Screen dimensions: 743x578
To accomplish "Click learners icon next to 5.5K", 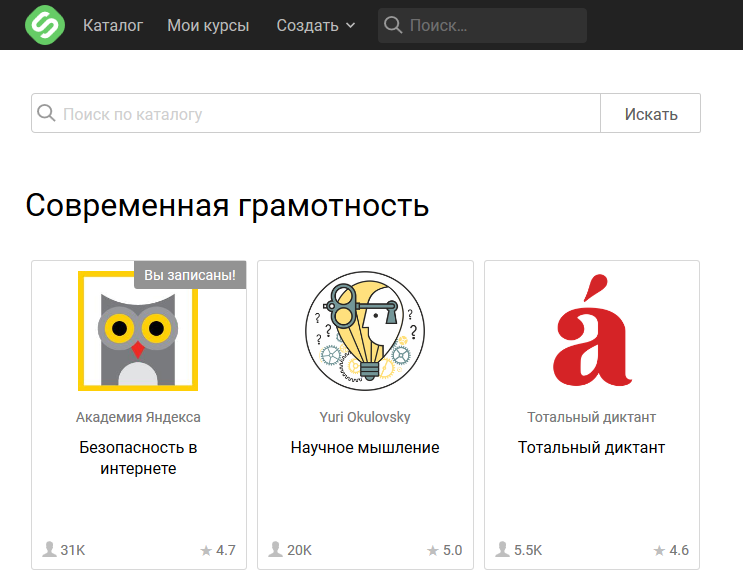I will 502,549.
